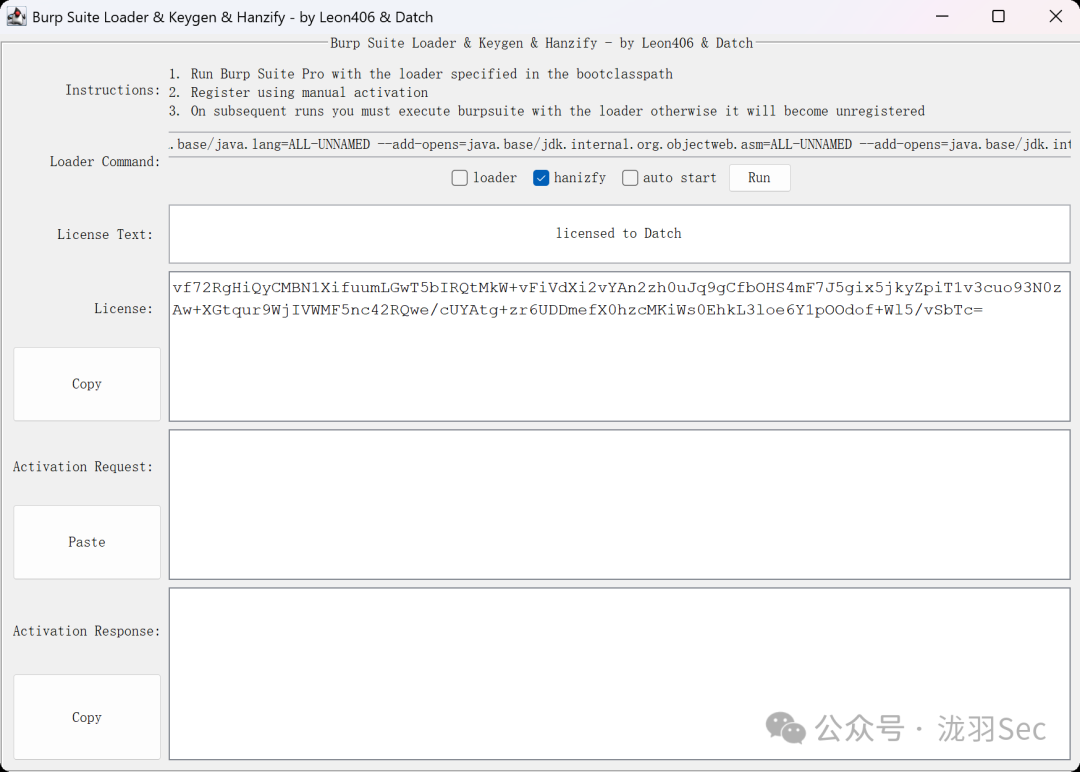Click inside the Activation Request text area
The height and width of the screenshot is (772, 1080).
pyautogui.click(x=619, y=504)
